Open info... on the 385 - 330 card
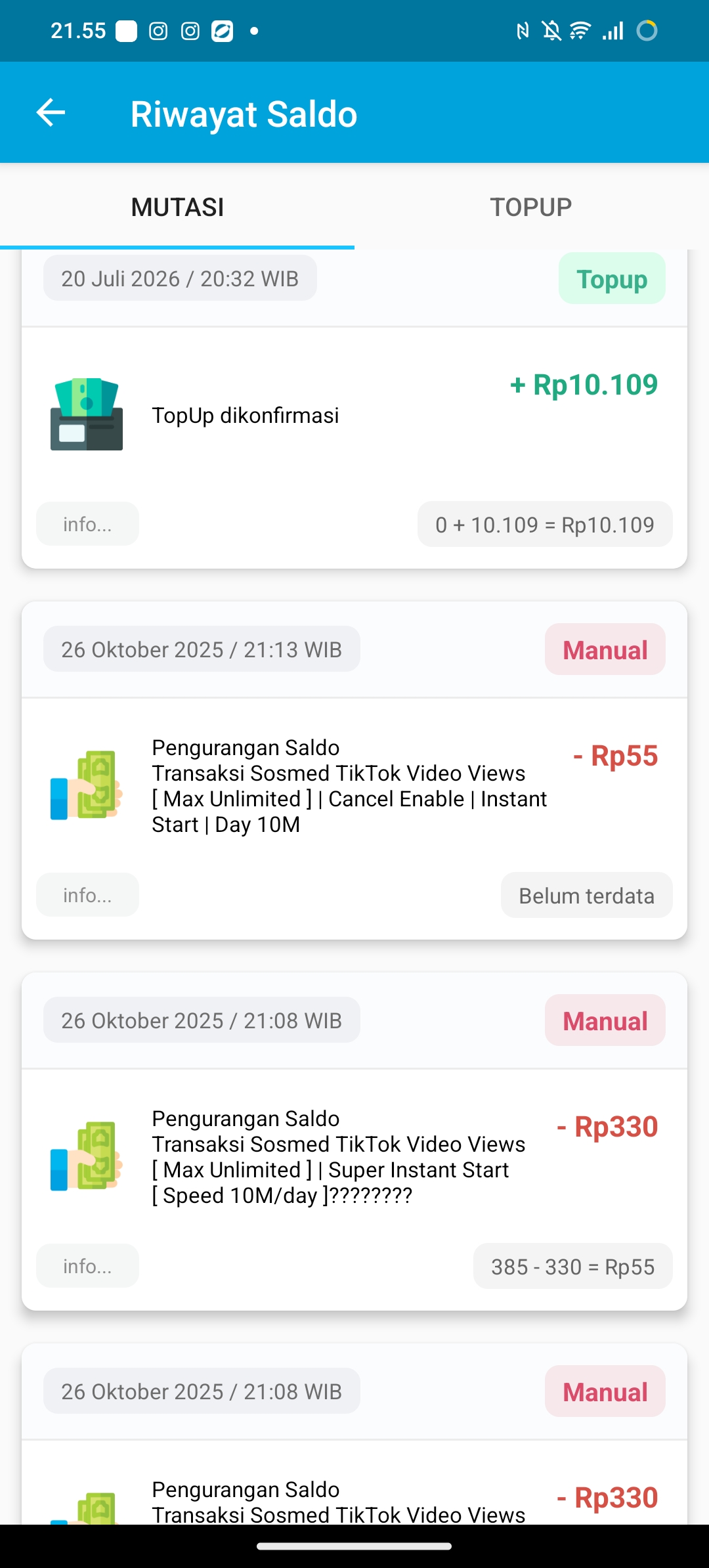The image size is (709, 1568). coord(87,1266)
